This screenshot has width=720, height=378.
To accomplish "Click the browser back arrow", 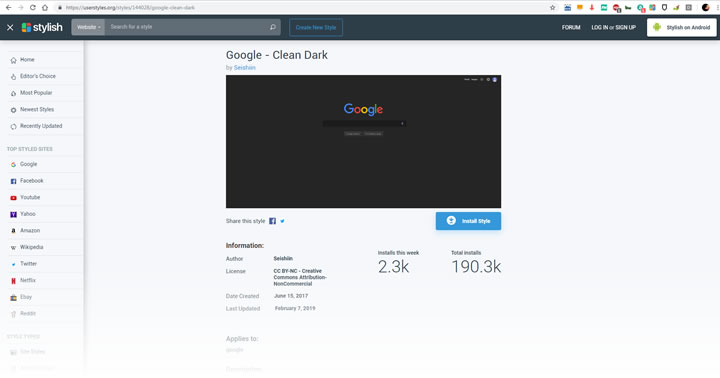I will tap(8, 7).
